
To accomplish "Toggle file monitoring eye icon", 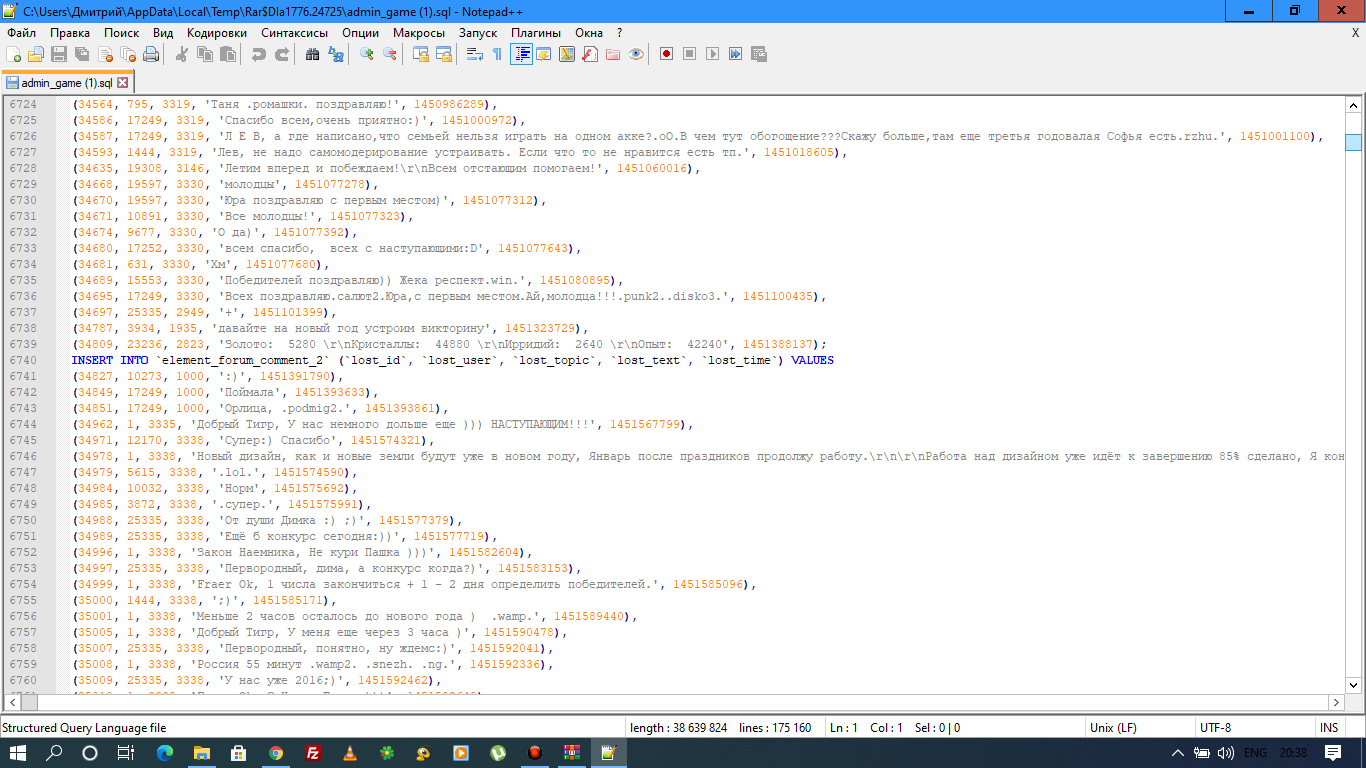I will click(x=636, y=54).
